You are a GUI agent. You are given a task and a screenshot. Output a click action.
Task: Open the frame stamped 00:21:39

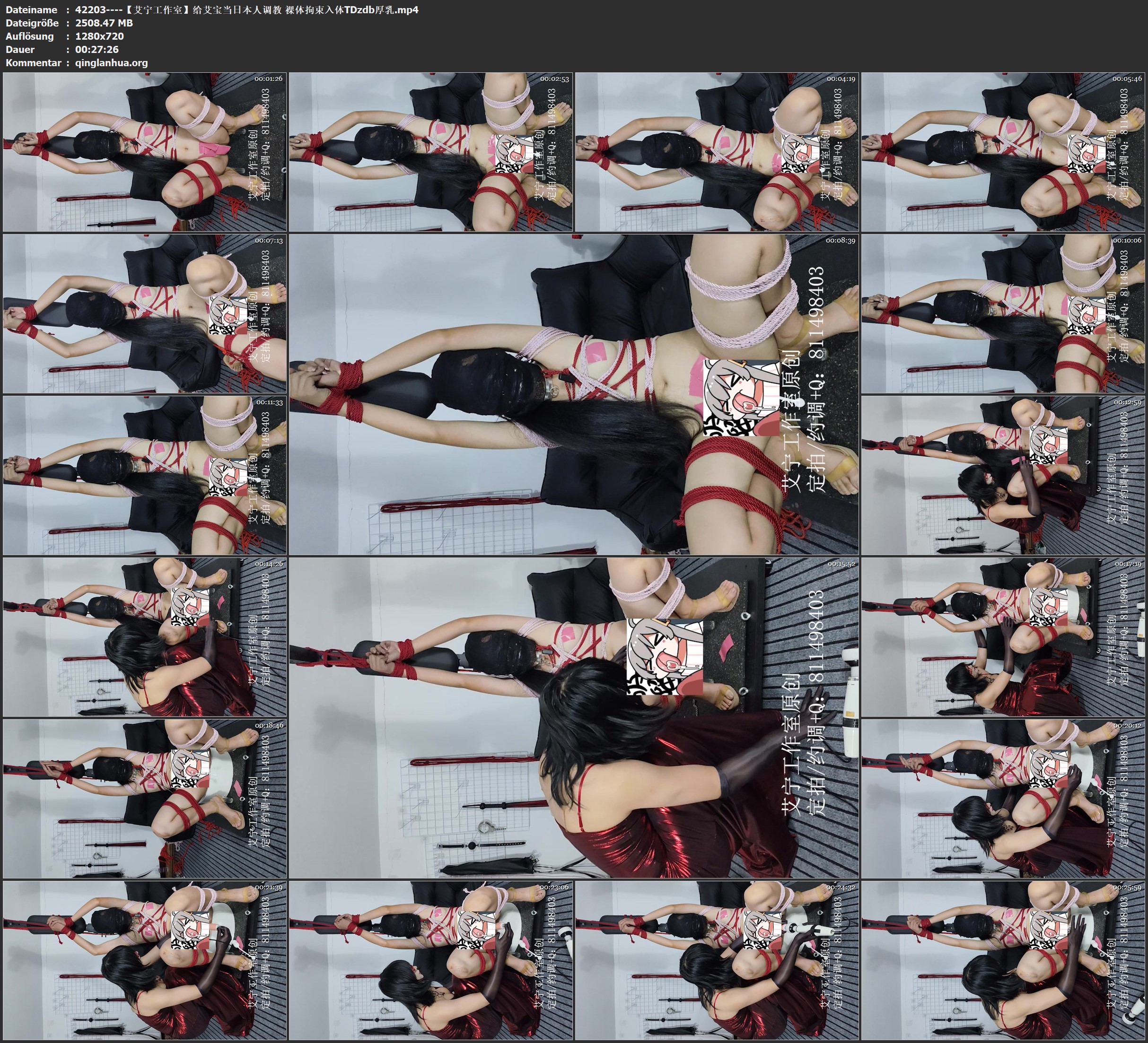145,960
